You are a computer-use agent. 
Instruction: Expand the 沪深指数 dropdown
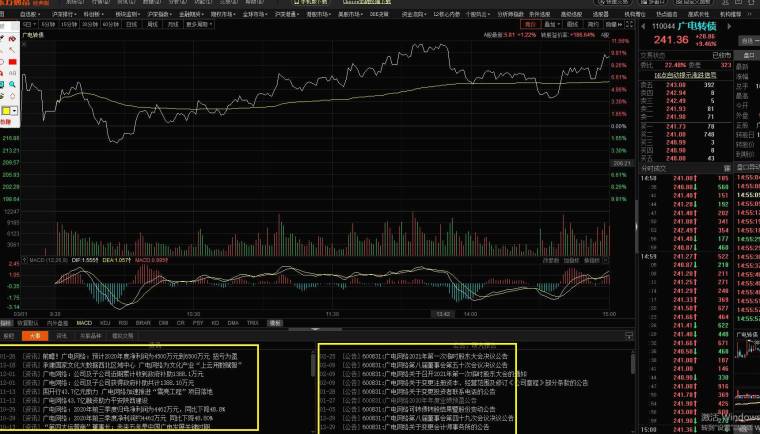[158, 15]
